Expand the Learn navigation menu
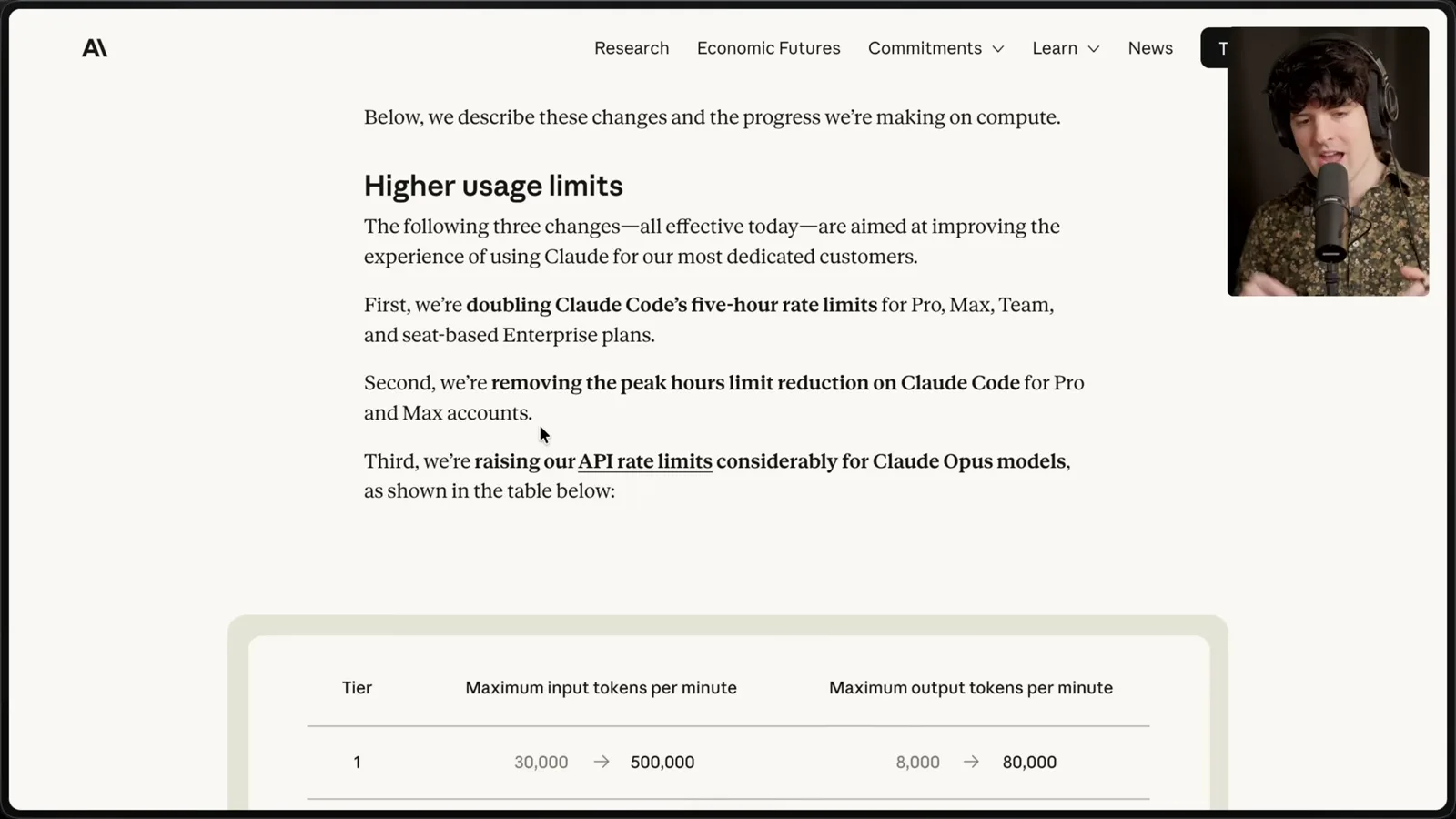Image resolution: width=1456 pixels, height=819 pixels. click(1066, 48)
